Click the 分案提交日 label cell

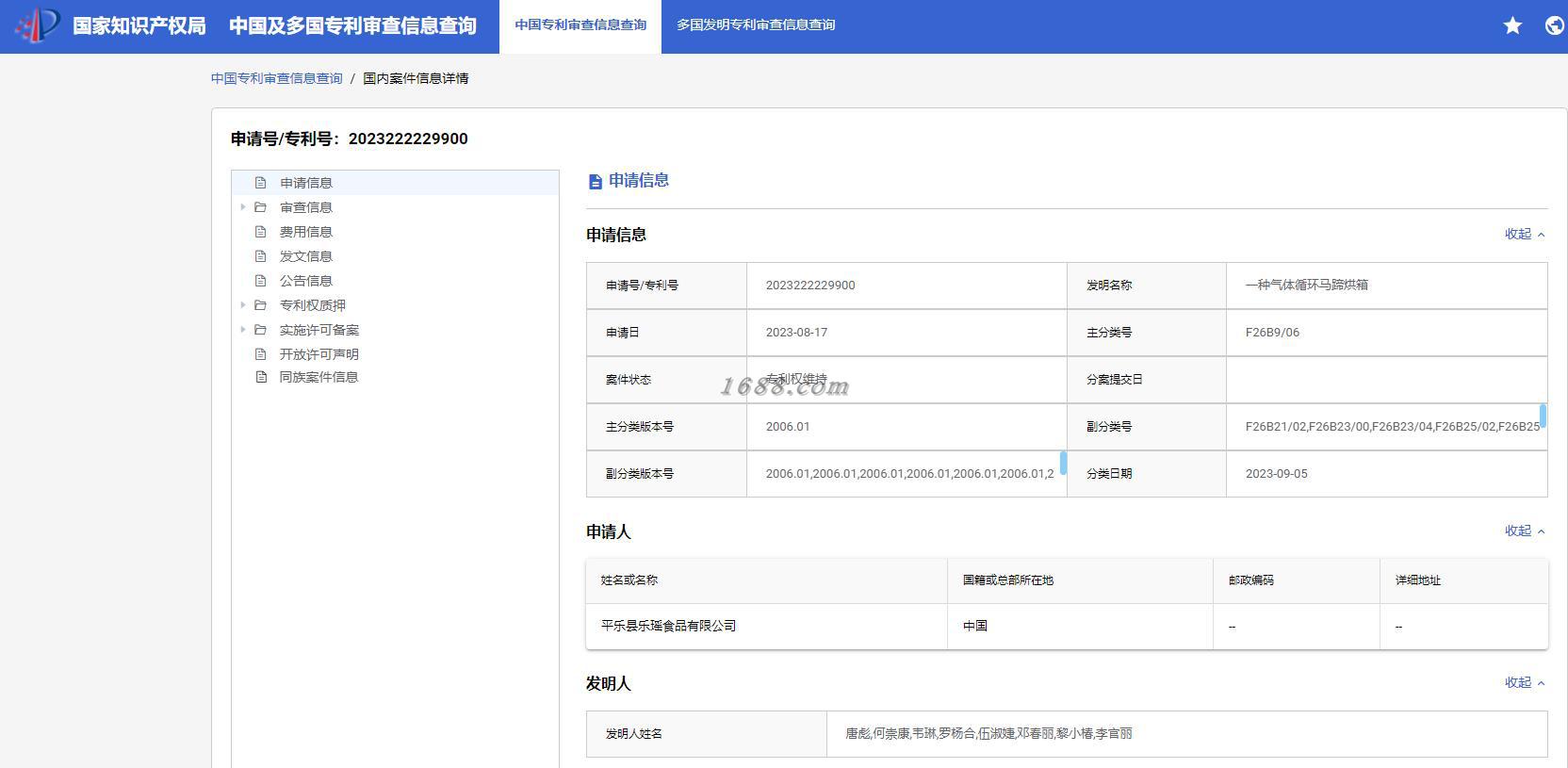click(1147, 380)
